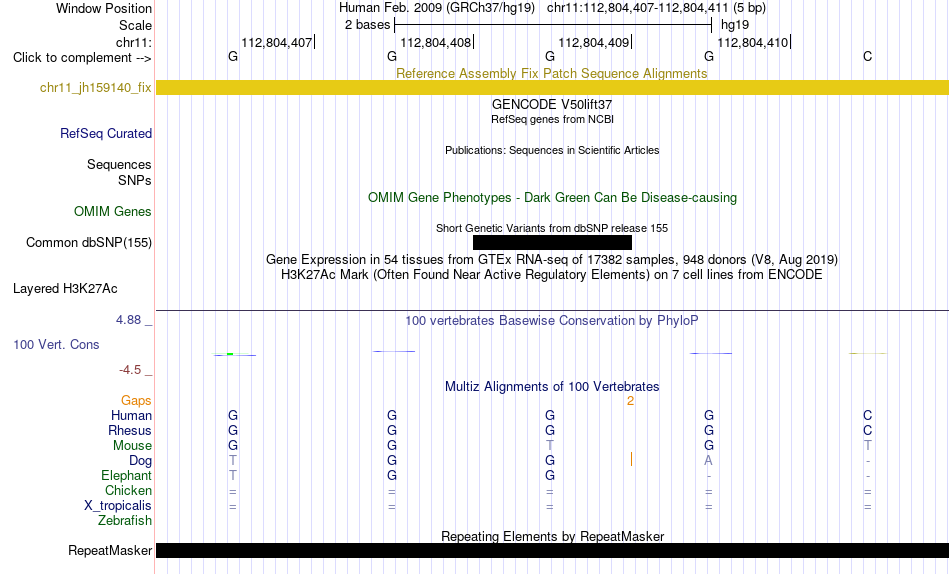
Task: Click the orange insertion bar in Dog row
Action: click(631, 459)
